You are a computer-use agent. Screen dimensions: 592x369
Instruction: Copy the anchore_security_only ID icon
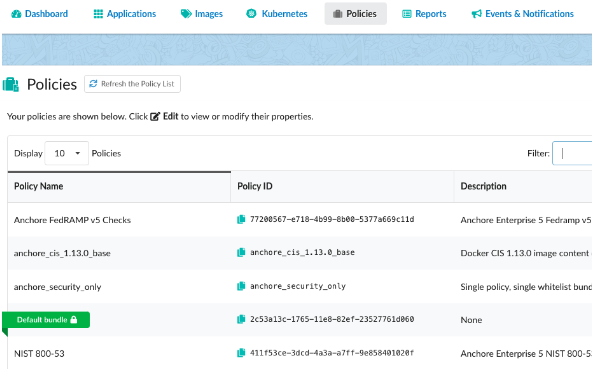(241, 286)
